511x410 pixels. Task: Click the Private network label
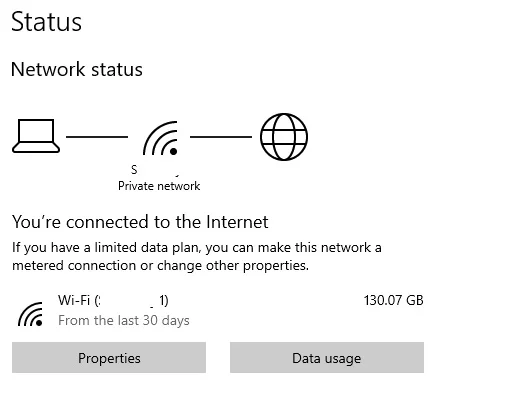pos(159,186)
